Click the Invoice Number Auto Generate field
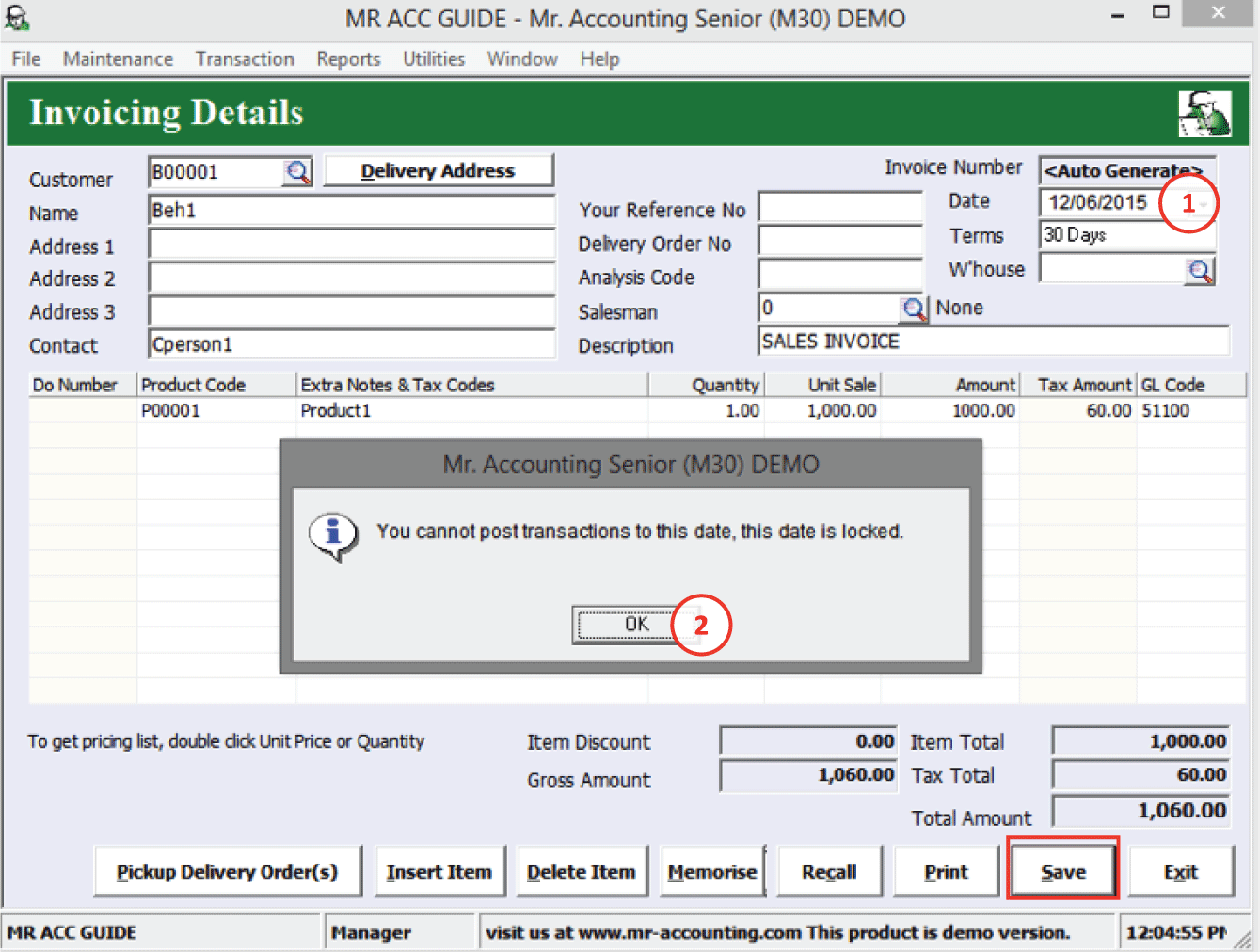 (1127, 170)
